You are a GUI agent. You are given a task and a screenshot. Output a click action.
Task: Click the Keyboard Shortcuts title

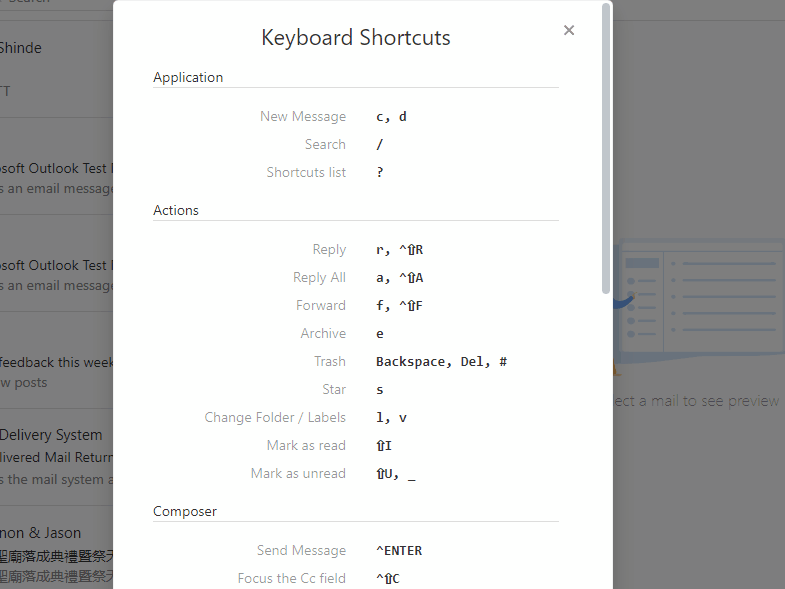[356, 38]
